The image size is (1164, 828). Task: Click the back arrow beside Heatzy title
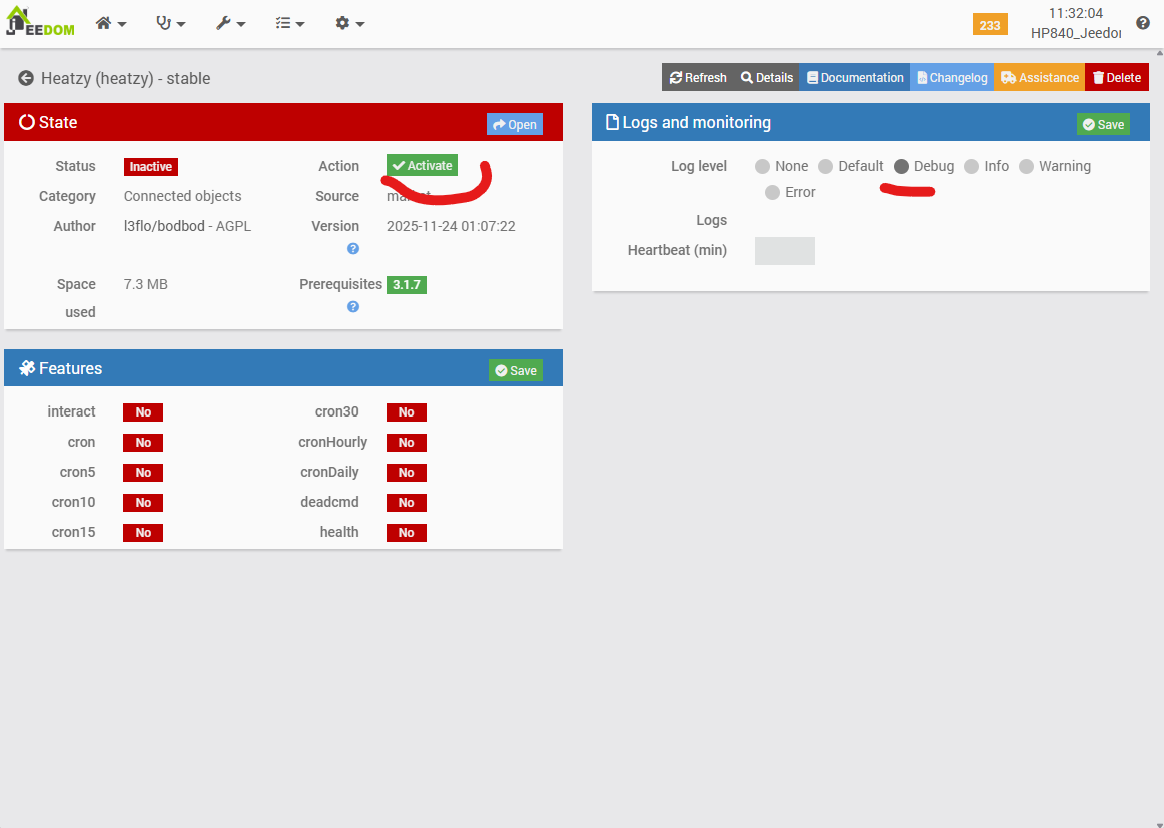(x=26, y=78)
